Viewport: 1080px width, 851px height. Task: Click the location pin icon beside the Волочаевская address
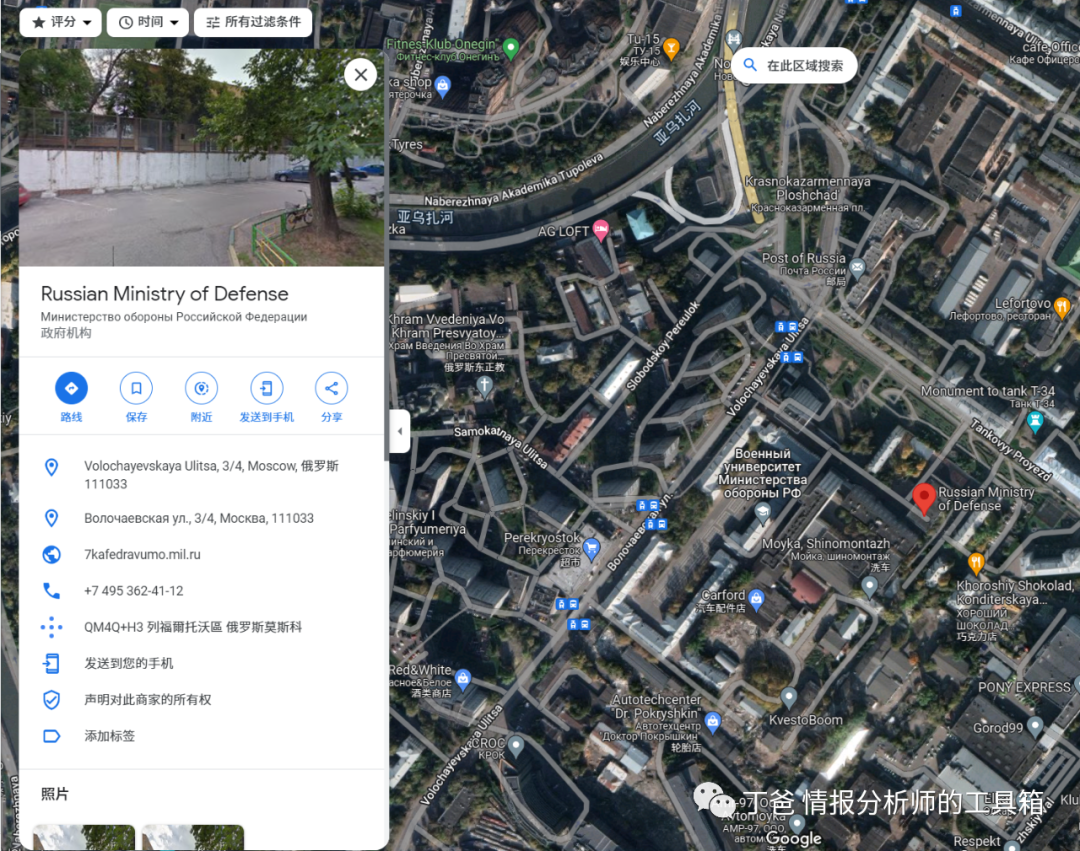[52, 518]
